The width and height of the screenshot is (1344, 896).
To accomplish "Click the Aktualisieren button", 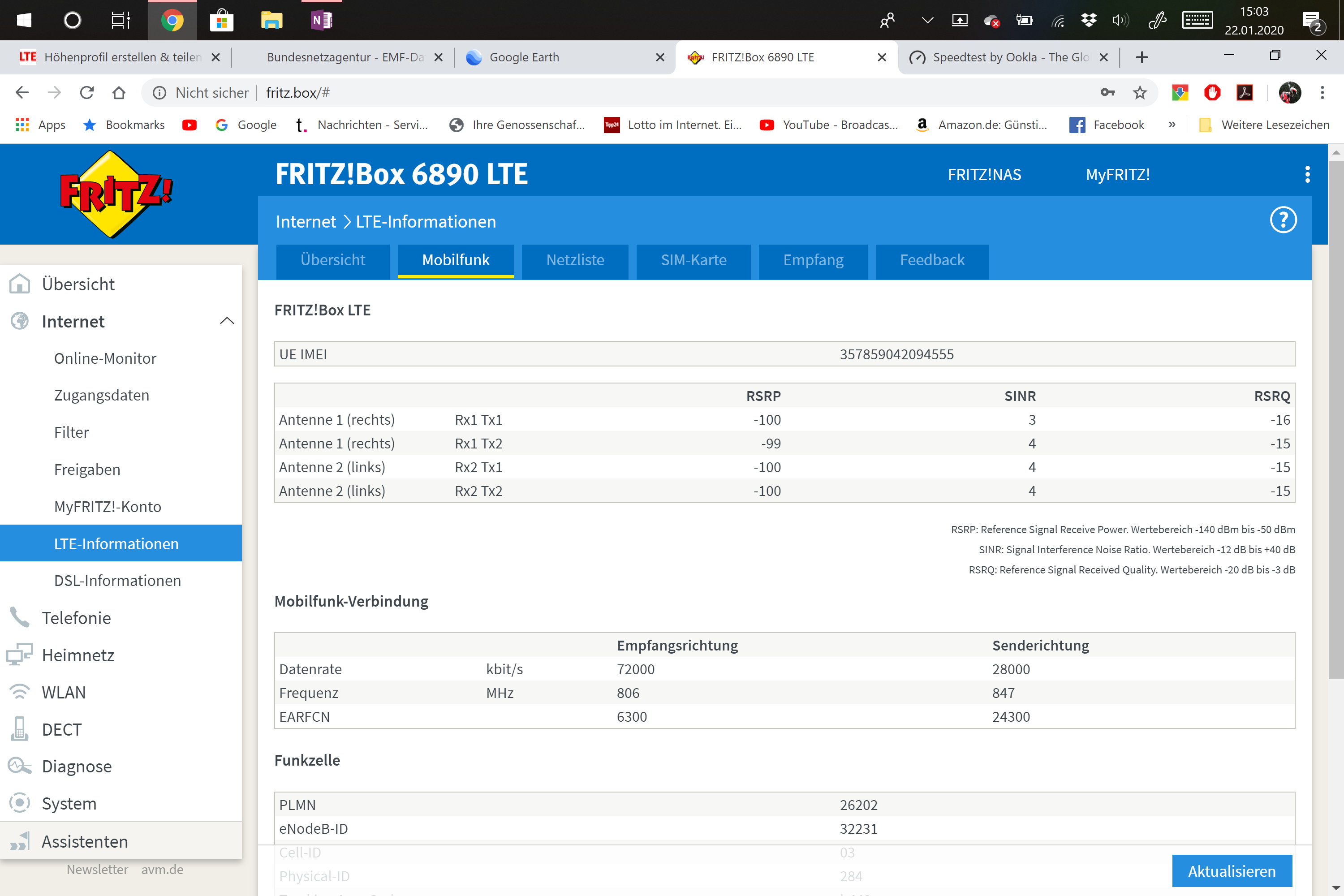I will (1232, 871).
